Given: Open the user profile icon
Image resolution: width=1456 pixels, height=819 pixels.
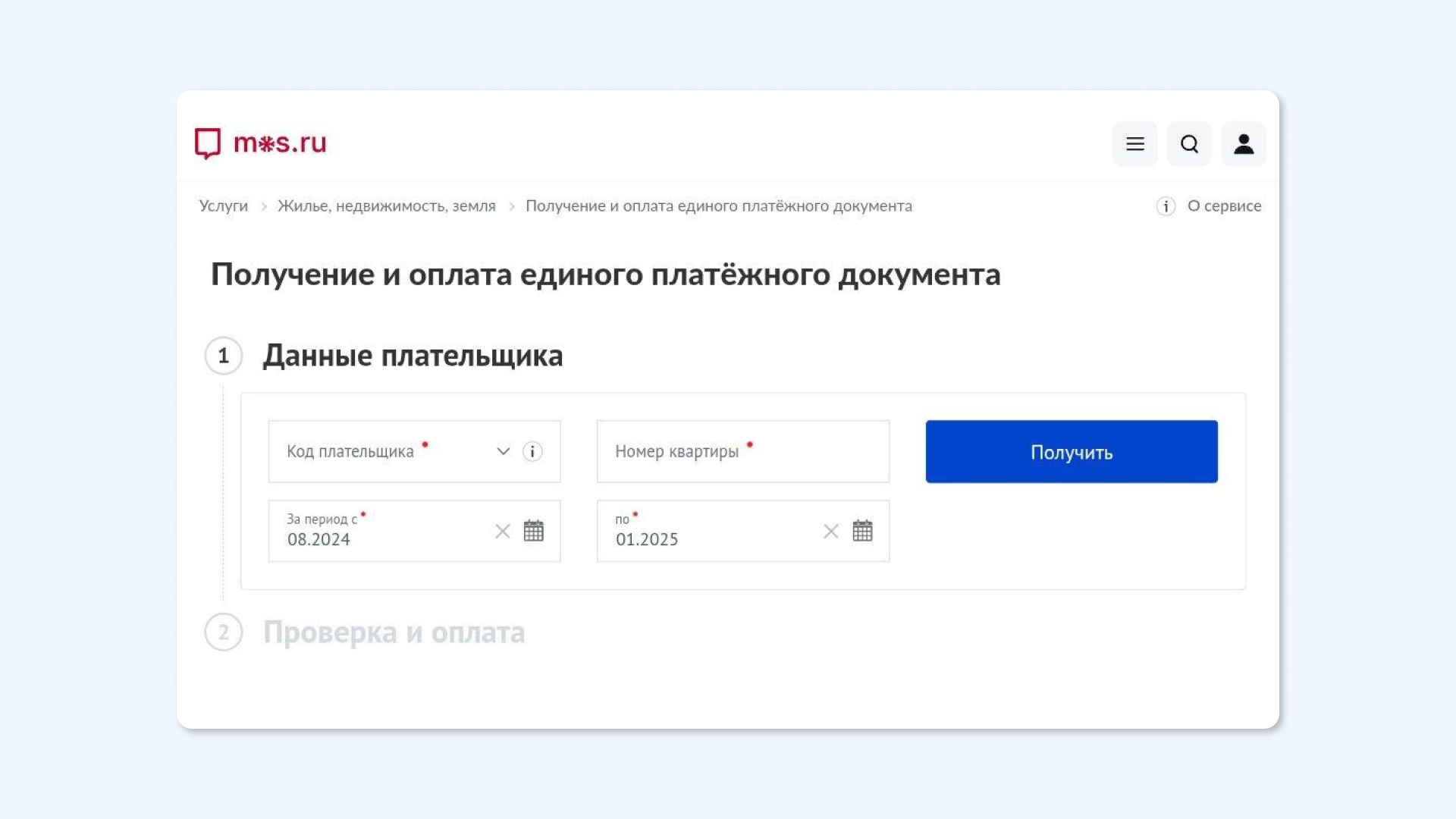Looking at the screenshot, I should [1244, 144].
